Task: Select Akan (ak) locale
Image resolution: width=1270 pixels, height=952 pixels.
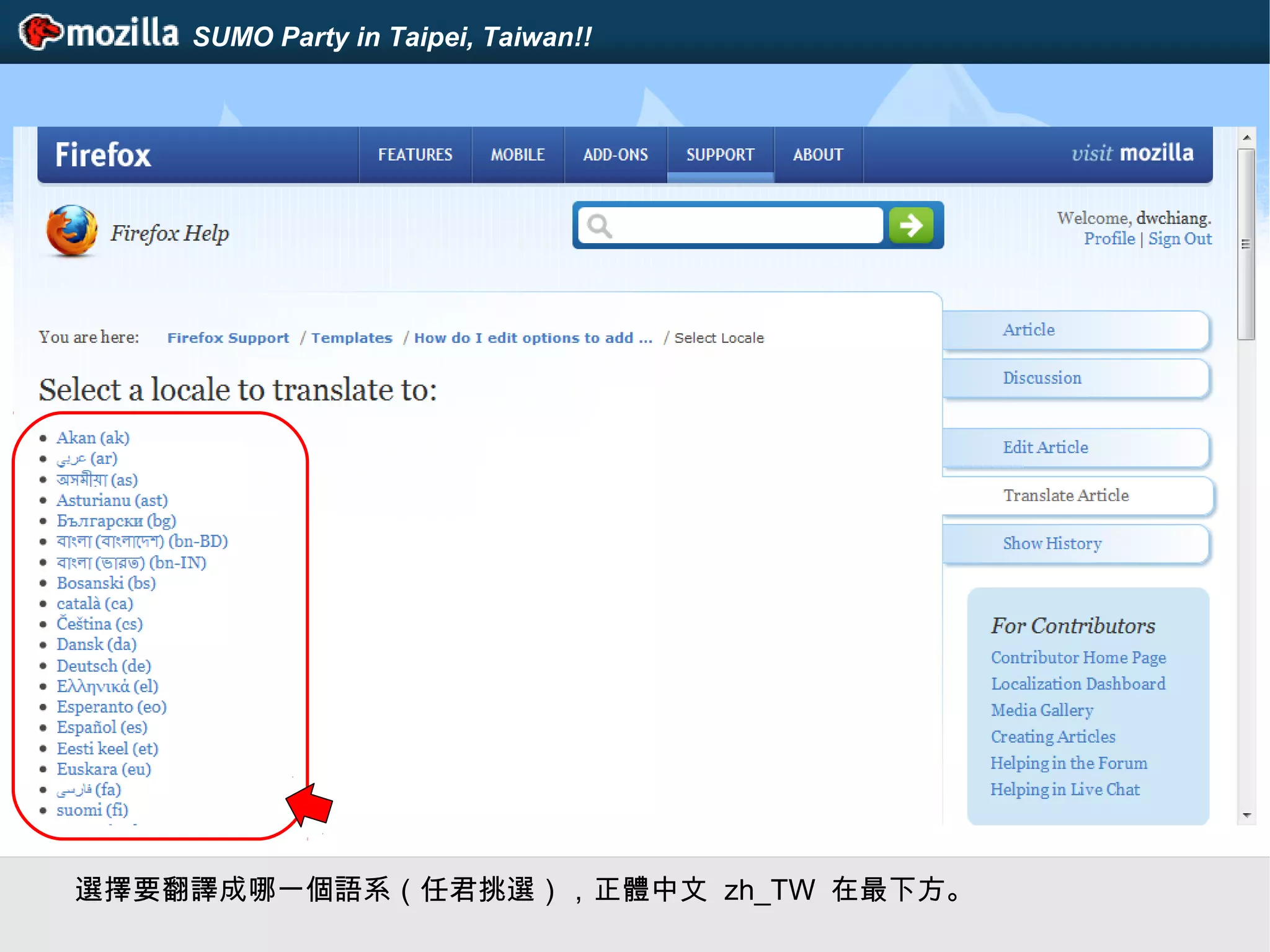Action: tap(93, 438)
